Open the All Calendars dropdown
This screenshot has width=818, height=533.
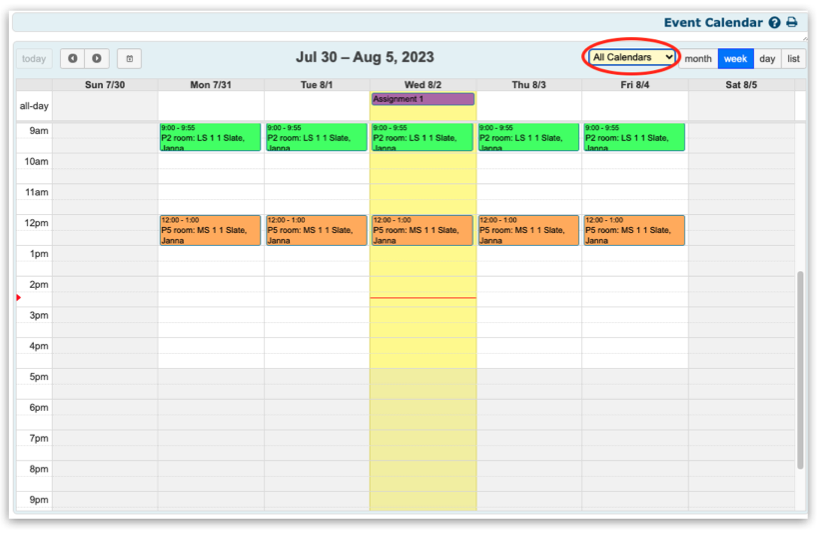click(x=632, y=57)
